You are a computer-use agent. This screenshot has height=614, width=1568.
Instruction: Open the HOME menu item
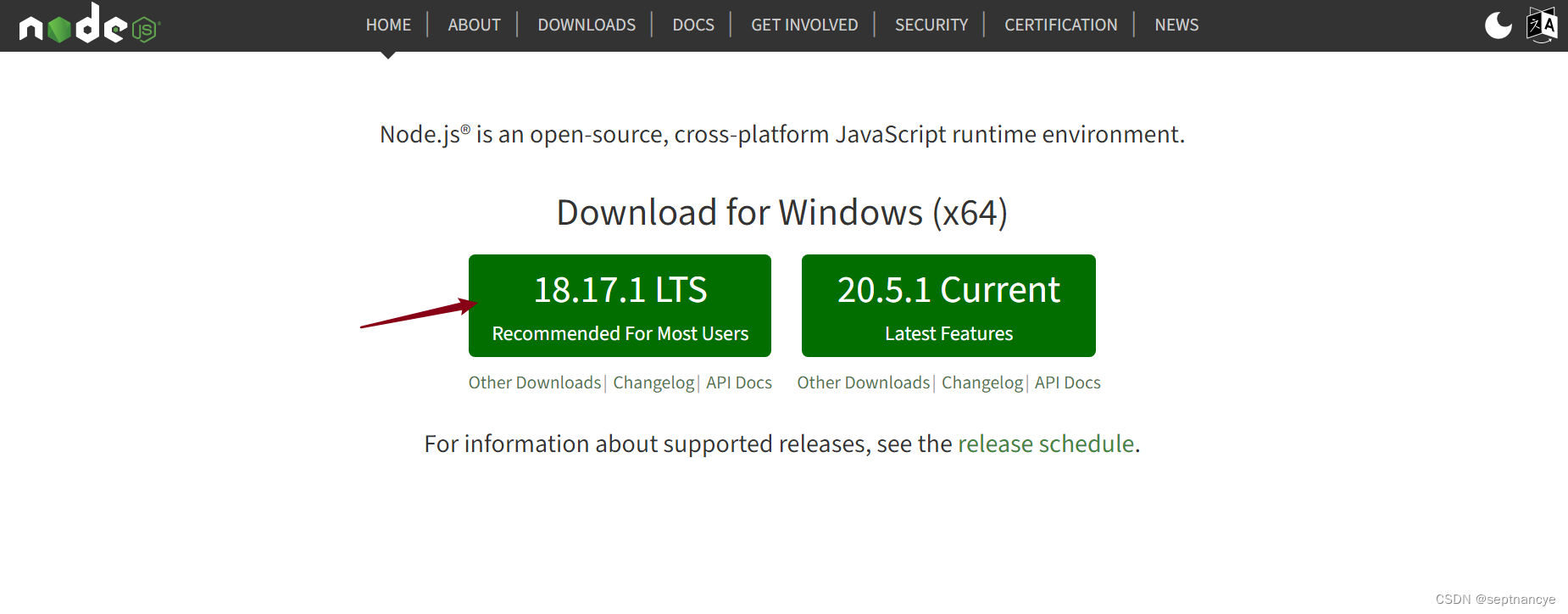388,25
